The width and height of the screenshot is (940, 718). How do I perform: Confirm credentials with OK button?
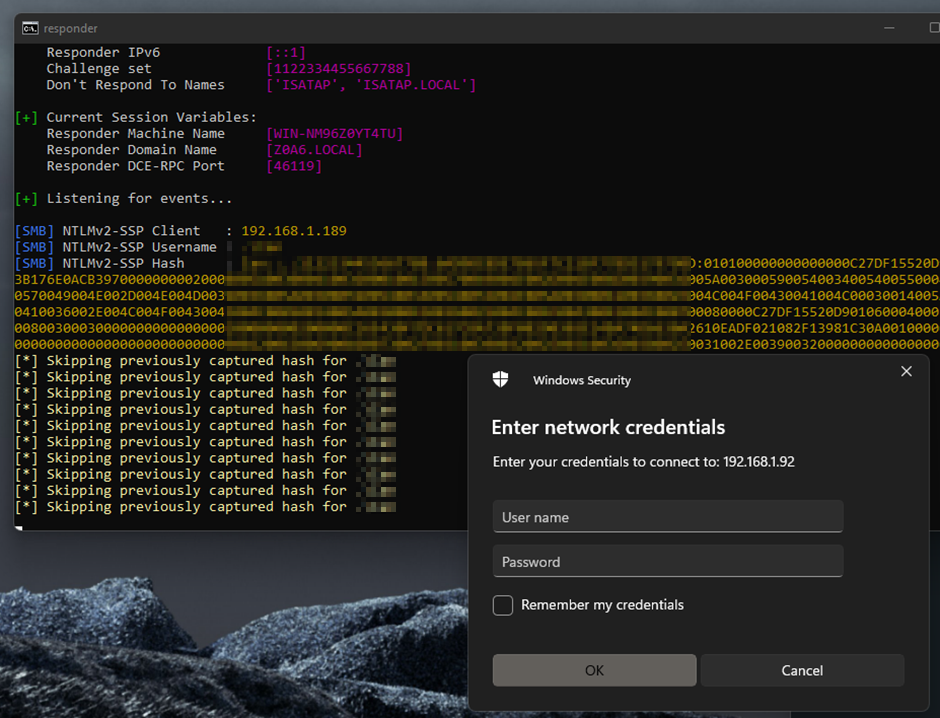pyautogui.click(x=594, y=670)
